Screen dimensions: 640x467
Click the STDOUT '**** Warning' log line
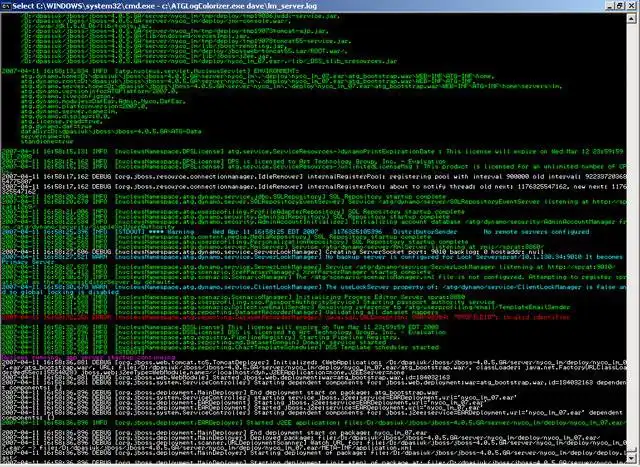click(x=295, y=232)
